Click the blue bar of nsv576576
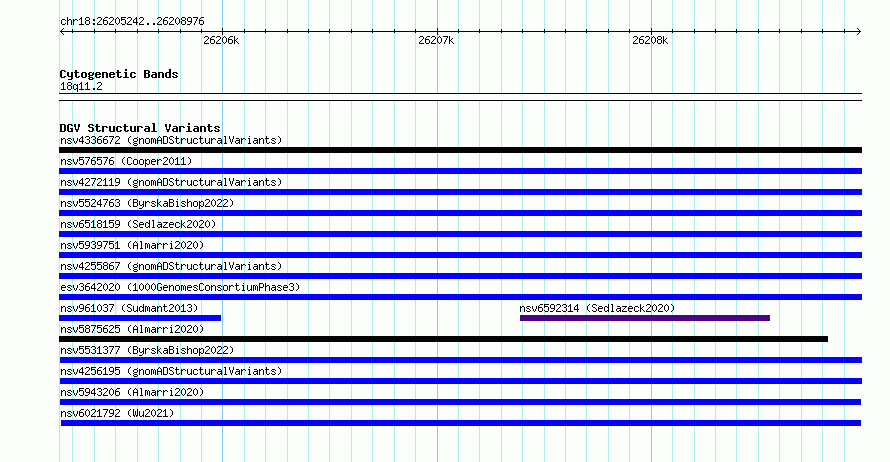 click(x=460, y=171)
